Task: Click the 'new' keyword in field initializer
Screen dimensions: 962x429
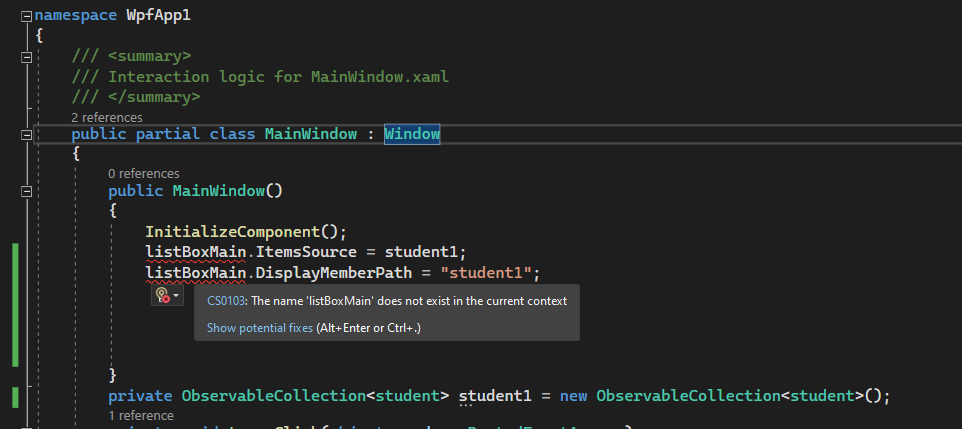Action: (573, 396)
